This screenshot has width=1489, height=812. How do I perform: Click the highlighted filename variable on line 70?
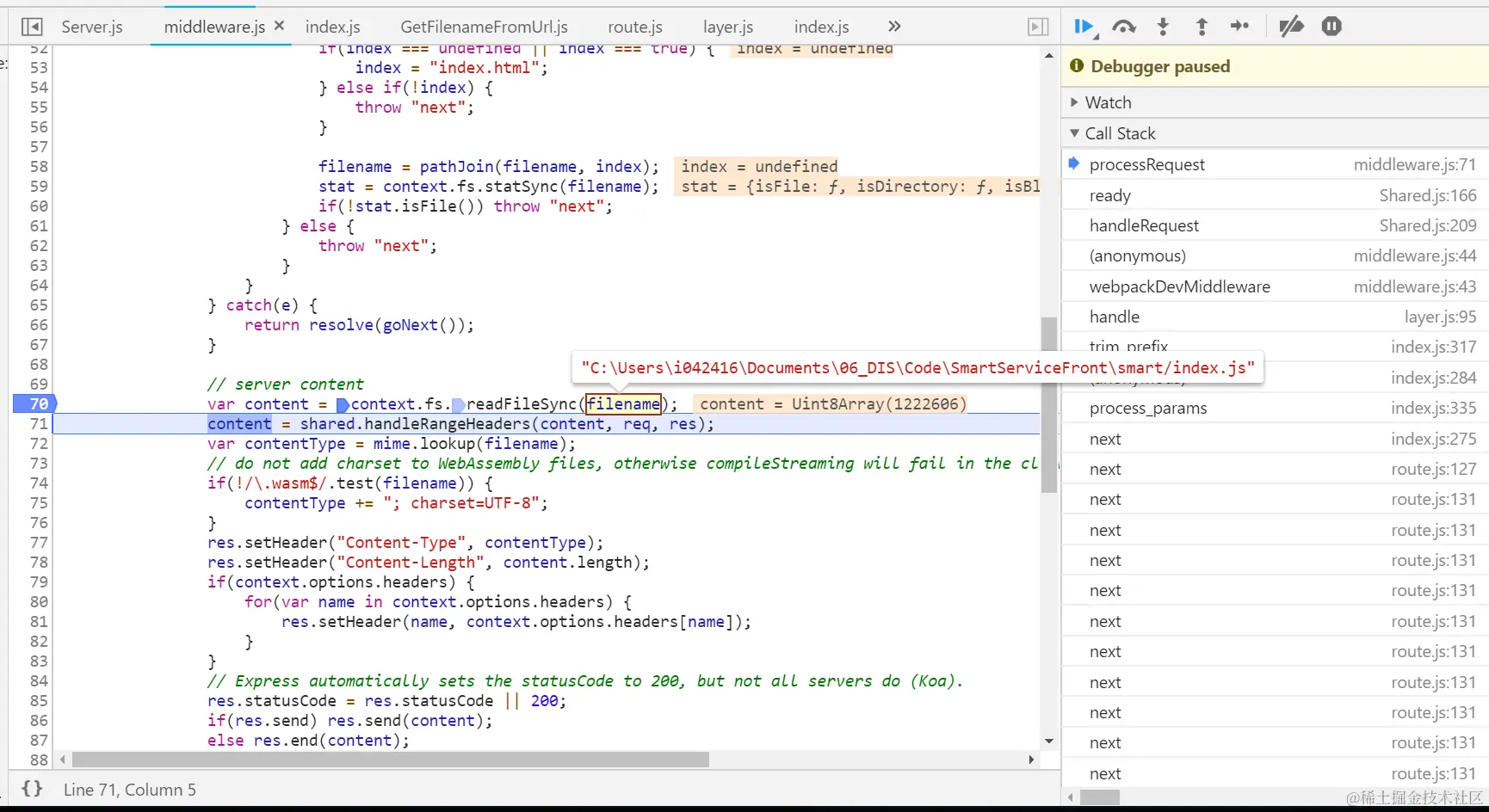[x=623, y=403]
